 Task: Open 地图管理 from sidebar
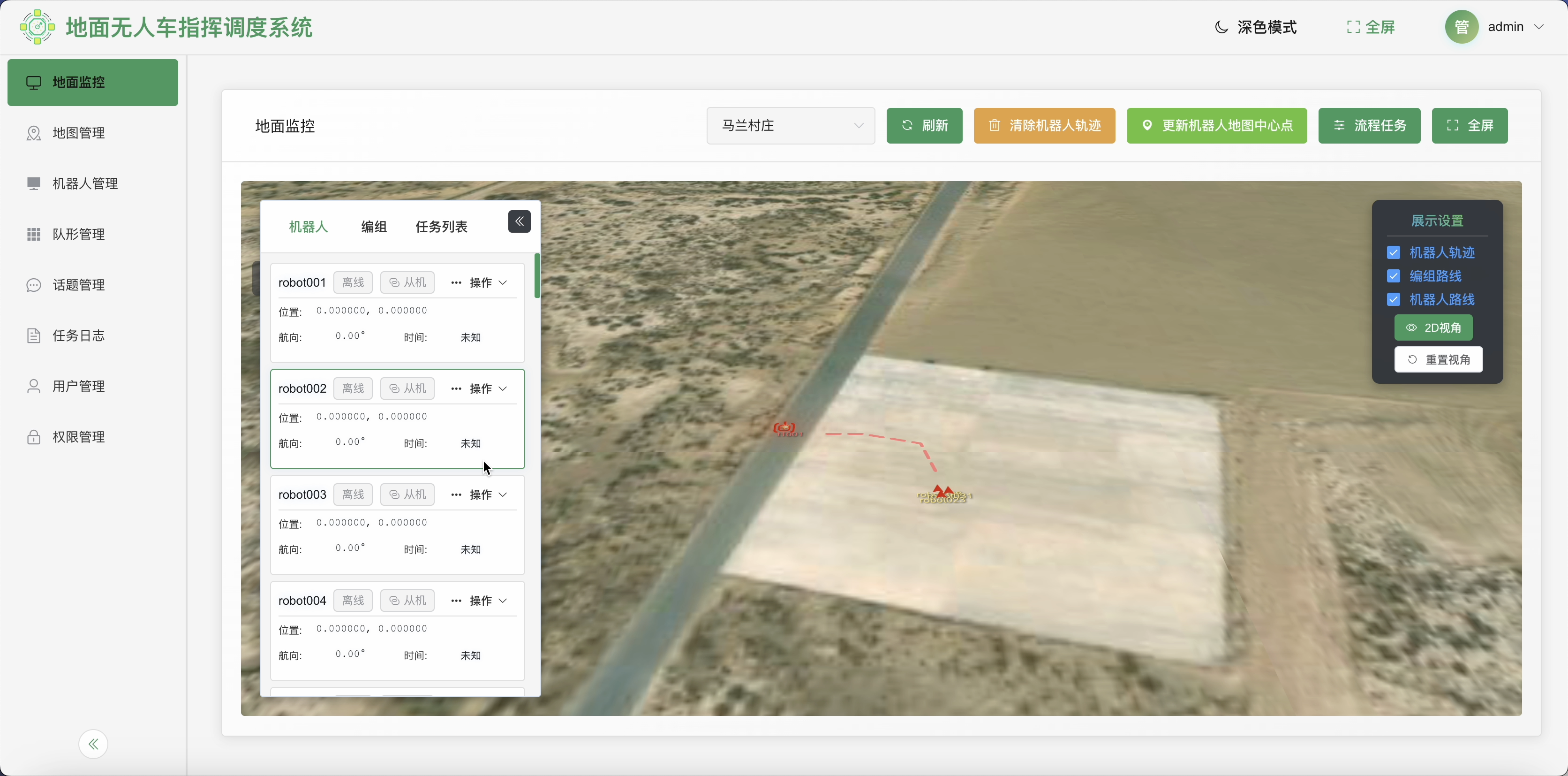click(x=78, y=133)
